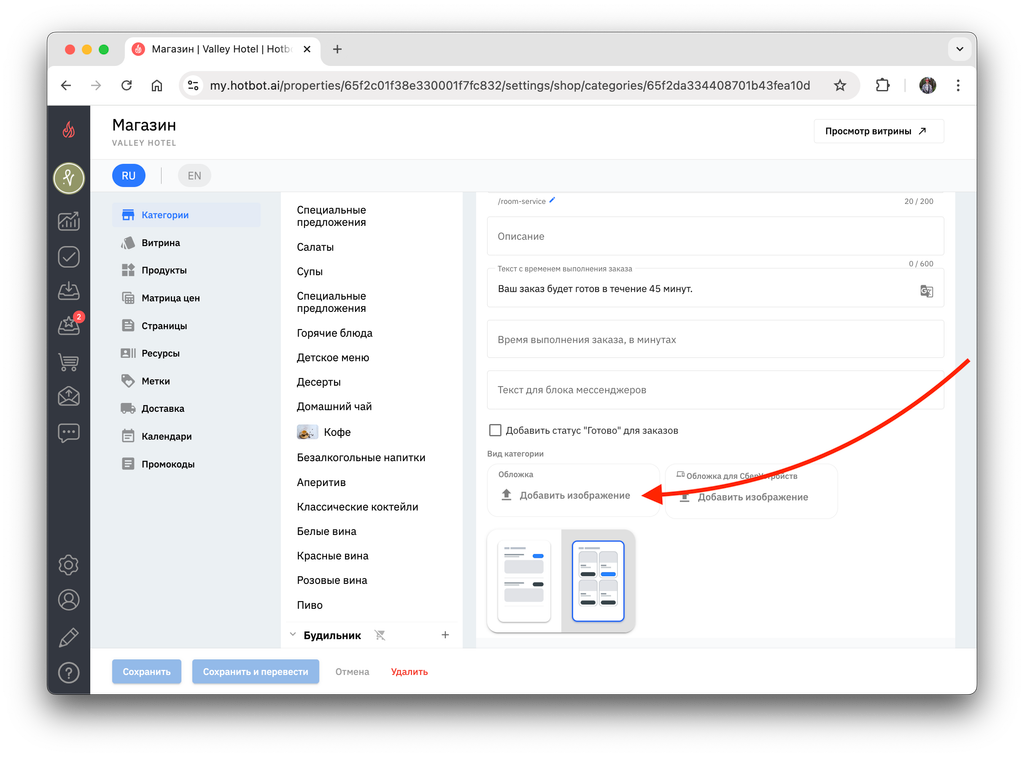Select the grid layout category view
Viewport: 1024px width, 757px height.
tap(598, 581)
